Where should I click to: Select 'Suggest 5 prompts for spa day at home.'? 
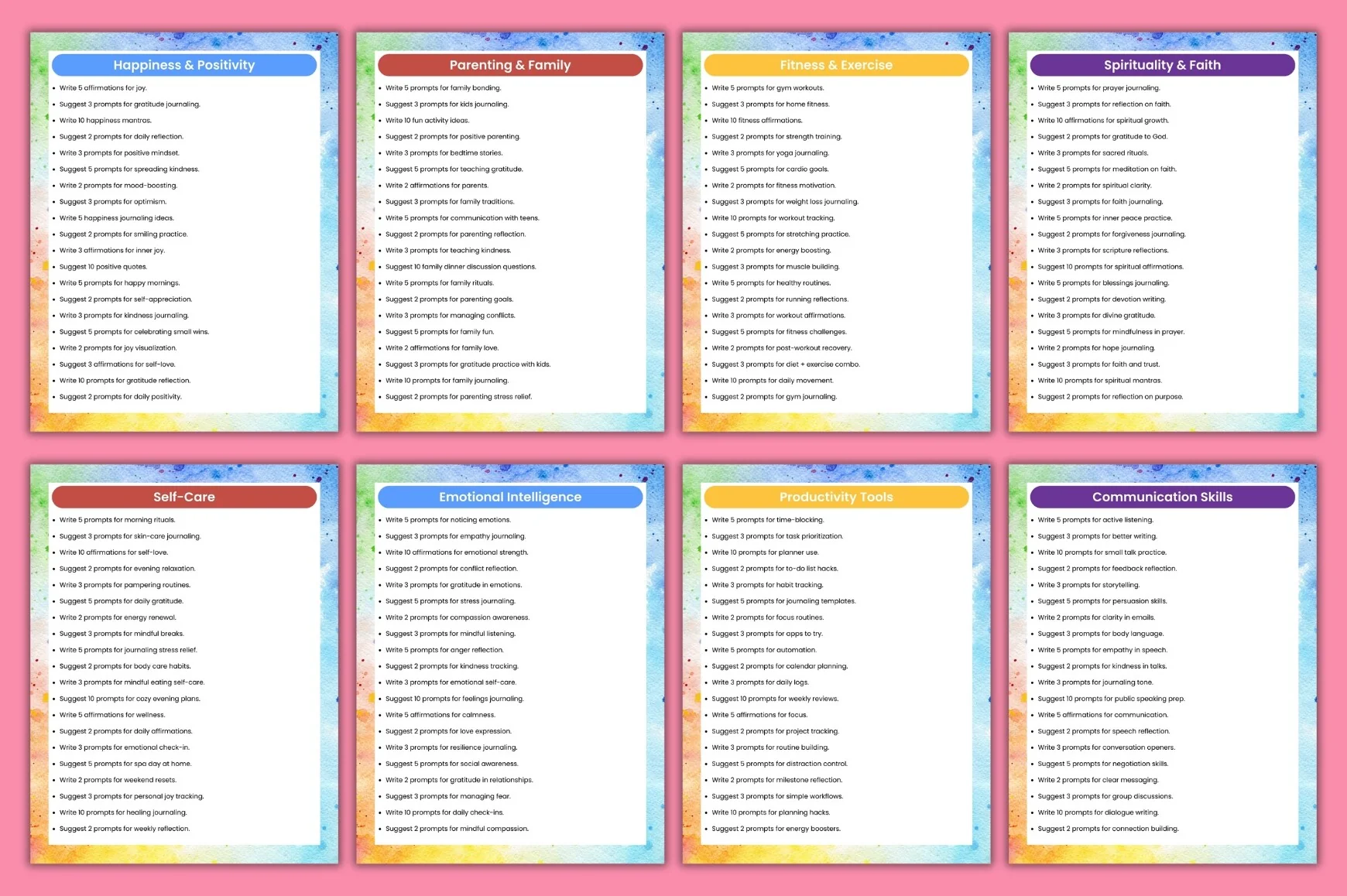(125, 764)
